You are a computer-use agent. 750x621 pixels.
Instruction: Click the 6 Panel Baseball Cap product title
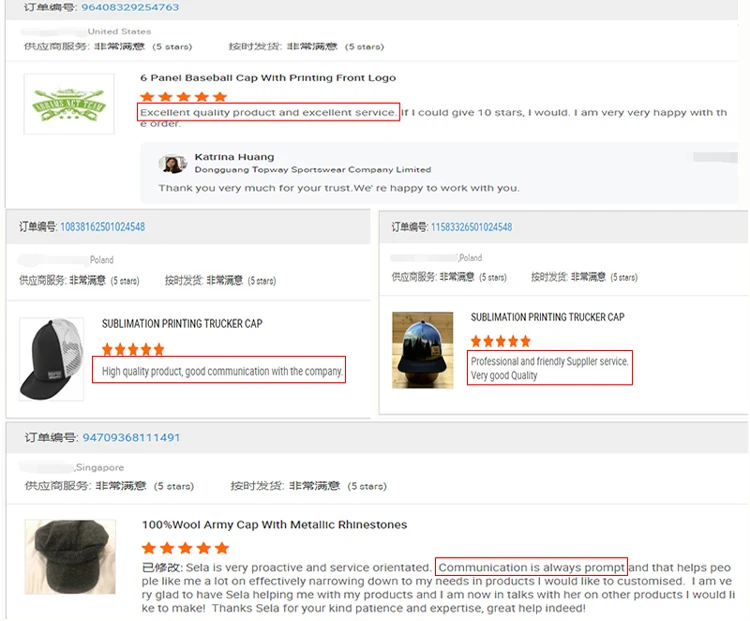click(268, 78)
